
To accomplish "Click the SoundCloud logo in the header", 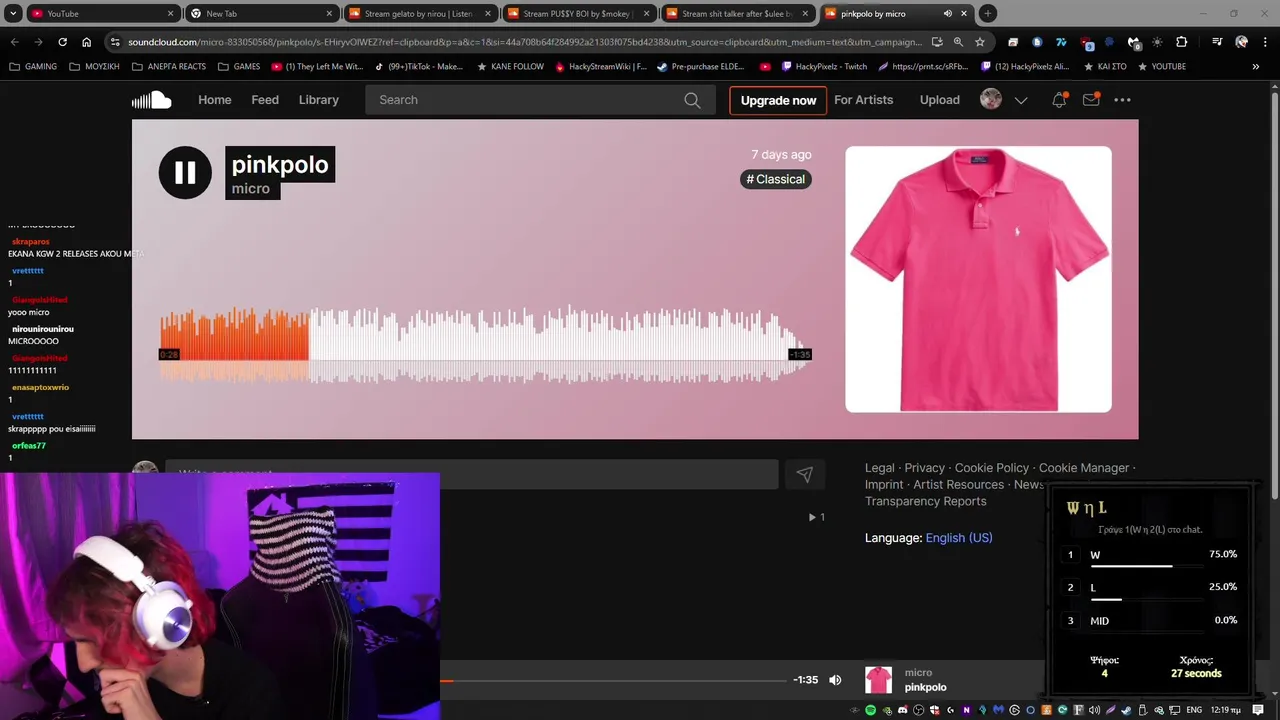I will (x=152, y=100).
